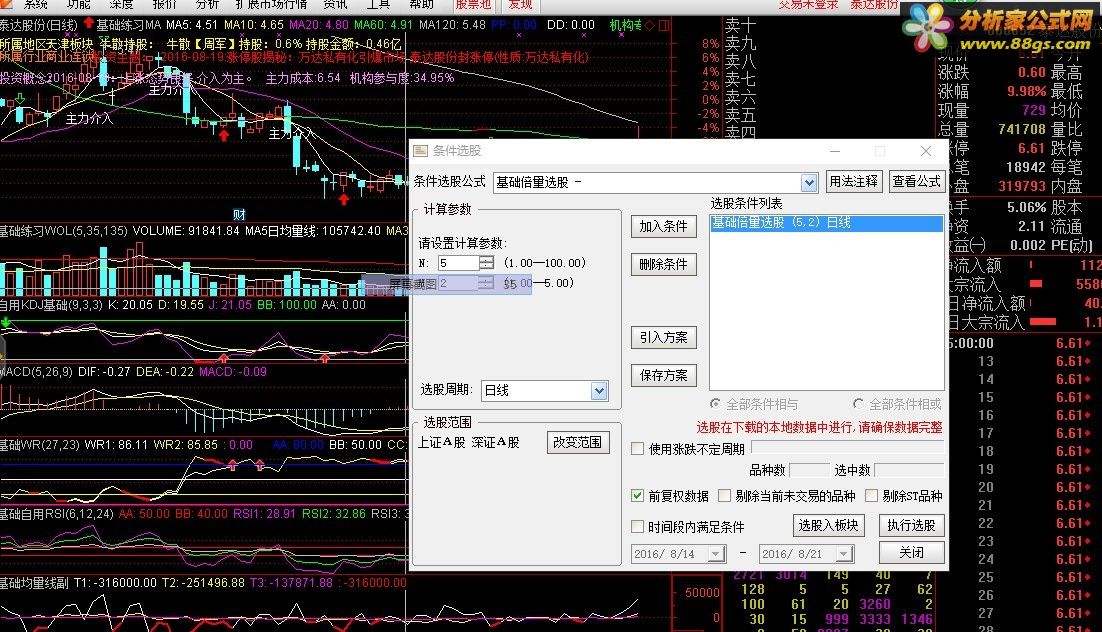Open the 报价 menu
This screenshot has width=1102, height=632.
[164, 4]
